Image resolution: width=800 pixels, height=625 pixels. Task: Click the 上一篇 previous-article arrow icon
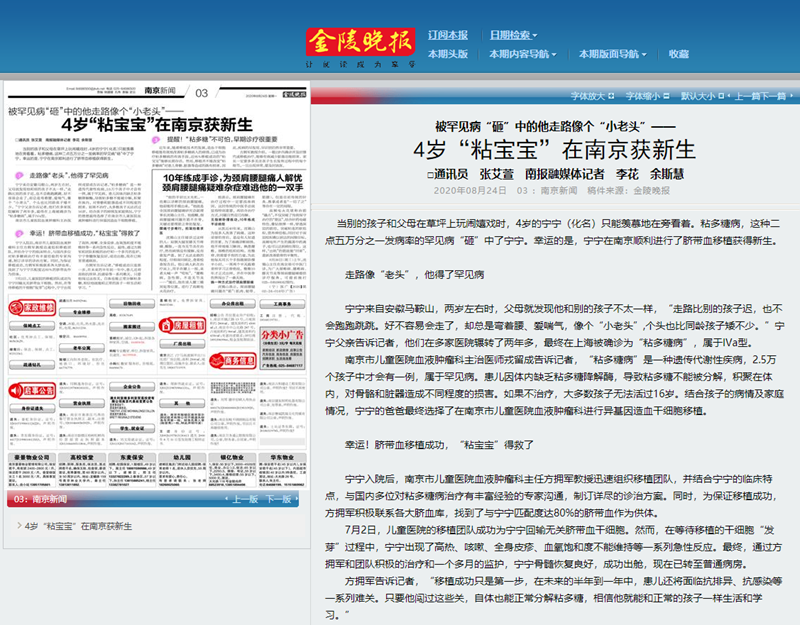pos(729,94)
